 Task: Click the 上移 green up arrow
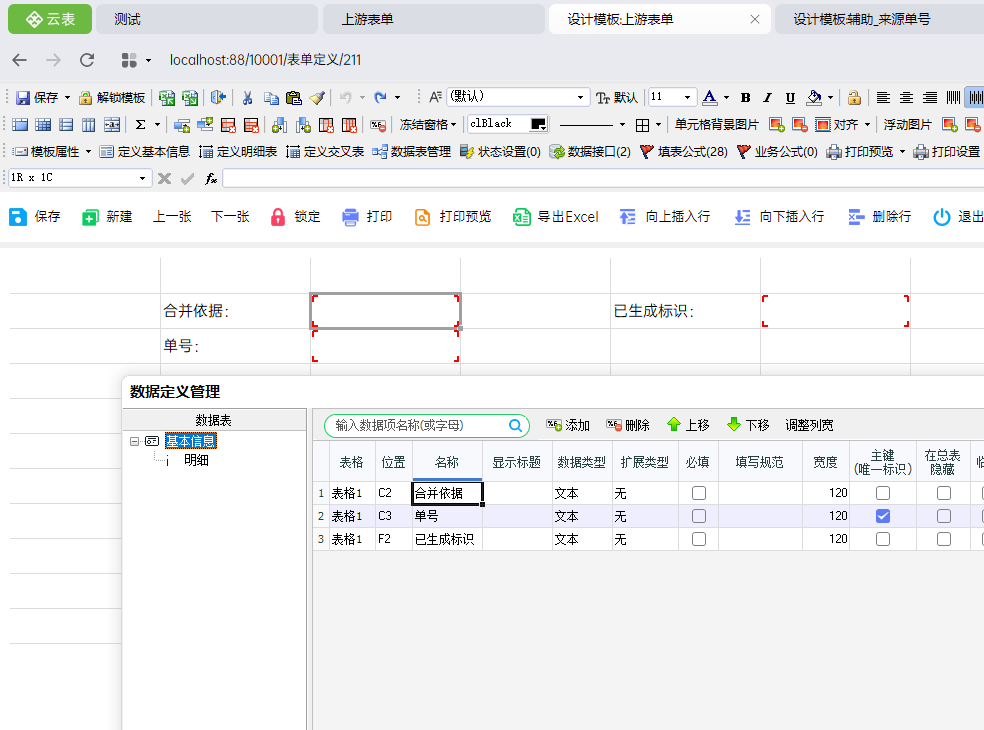point(674,425)
